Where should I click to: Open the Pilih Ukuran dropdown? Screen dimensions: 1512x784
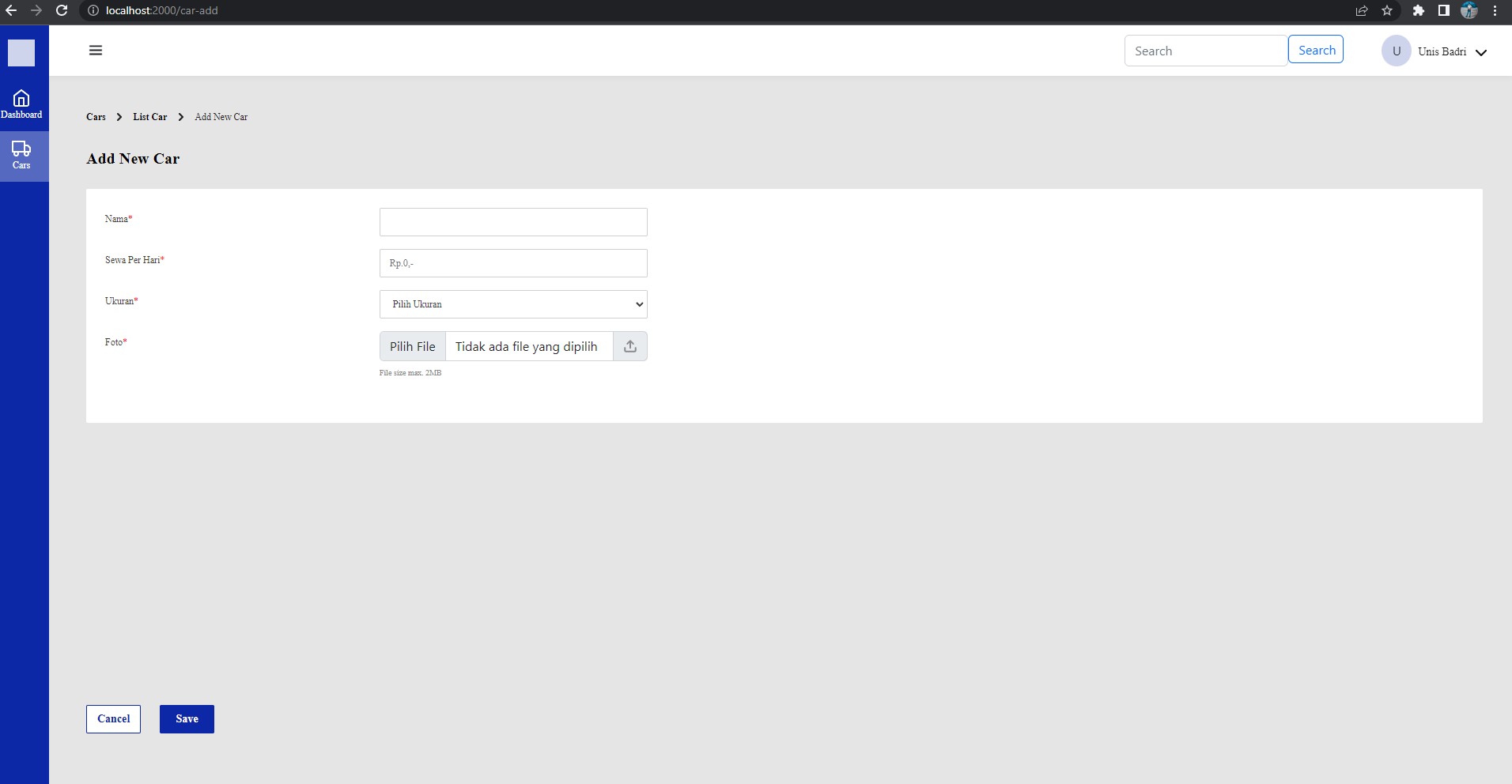point(512,304)
